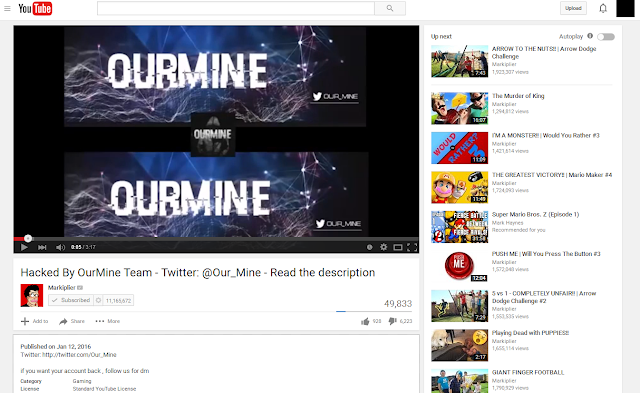
Task: Enter fullscreen mode
Action: point(412,247)
